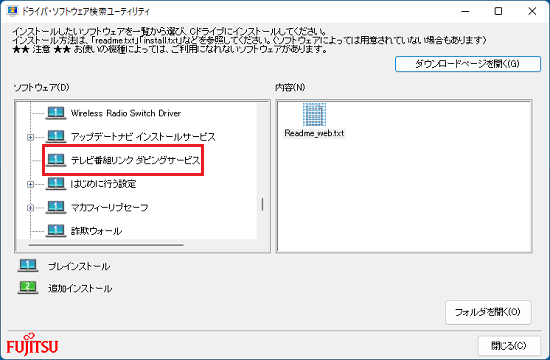This screenshot has width=550, height=360.
Task: Click the blue プレインストール legend icon
Action: pyautogui.click(x=28, y=266)
